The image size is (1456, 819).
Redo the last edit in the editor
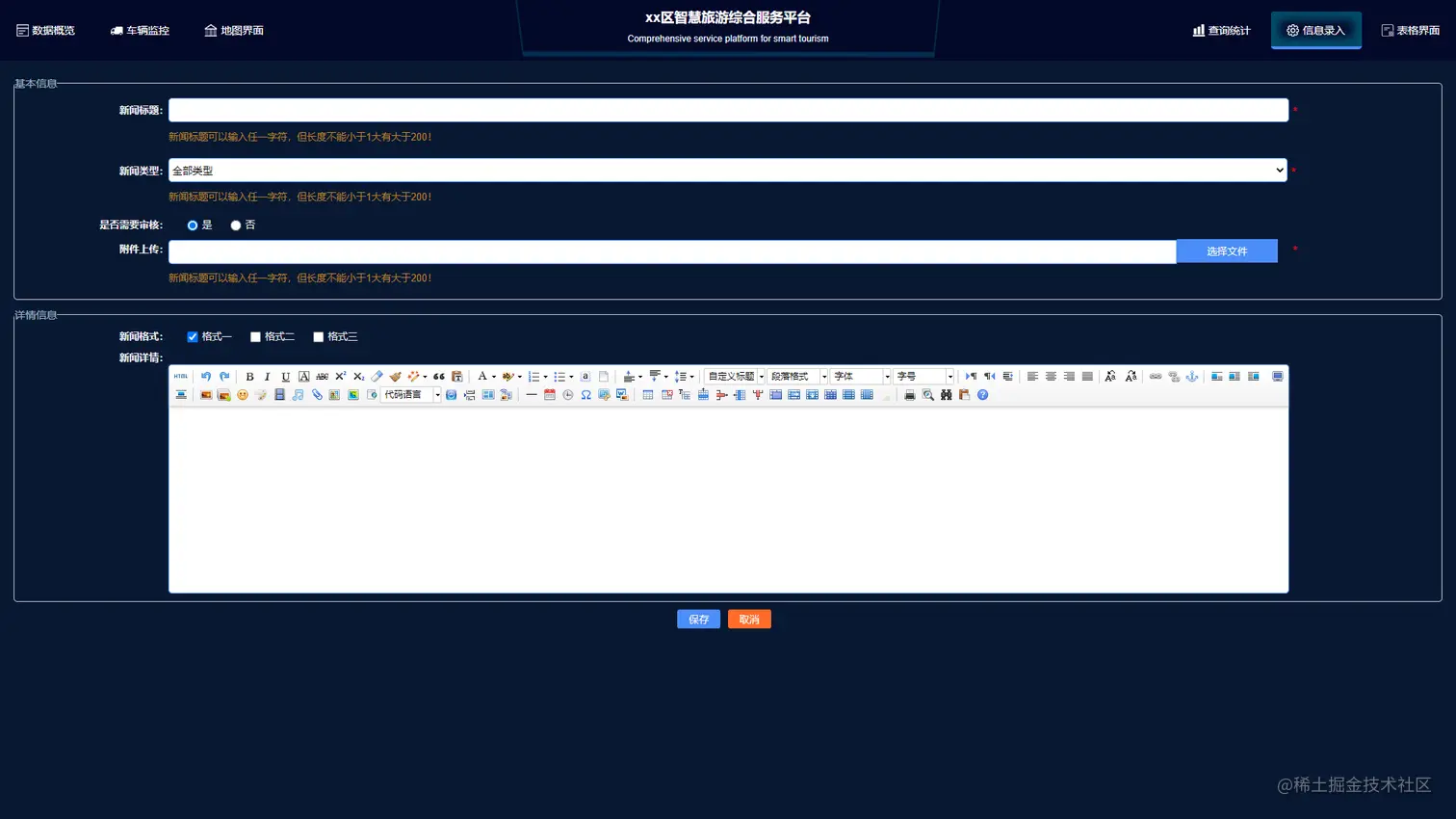[224, 377]
